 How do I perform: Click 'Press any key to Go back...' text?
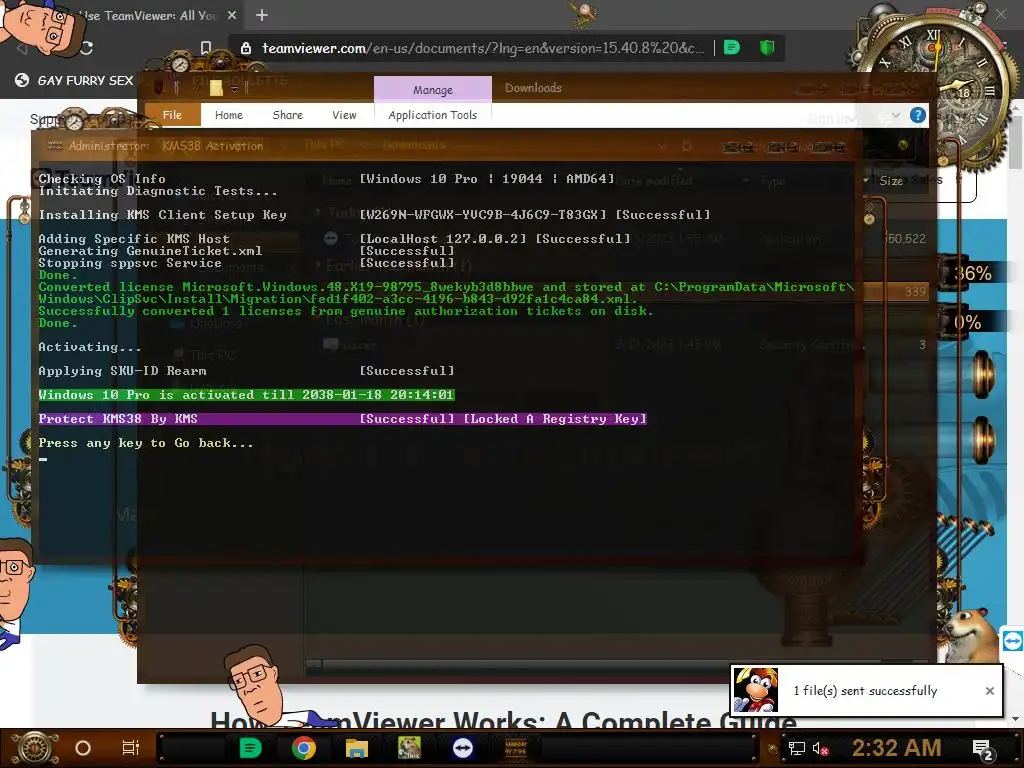click(146, 443)
